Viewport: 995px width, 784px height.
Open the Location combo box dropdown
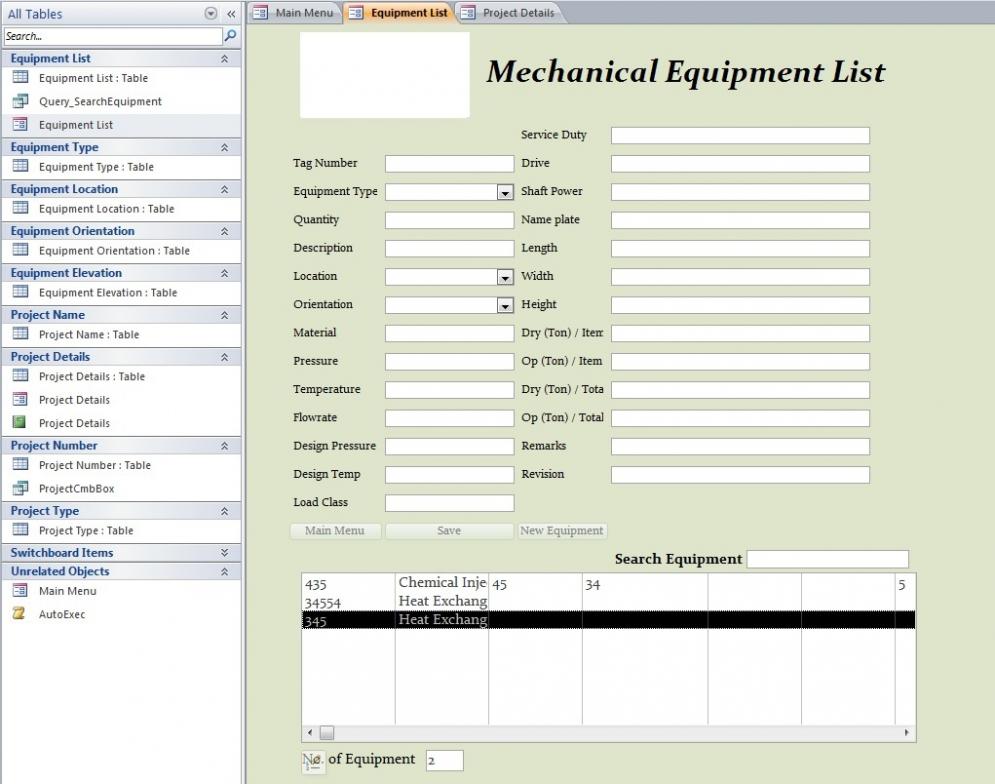(x=505, y=277)
